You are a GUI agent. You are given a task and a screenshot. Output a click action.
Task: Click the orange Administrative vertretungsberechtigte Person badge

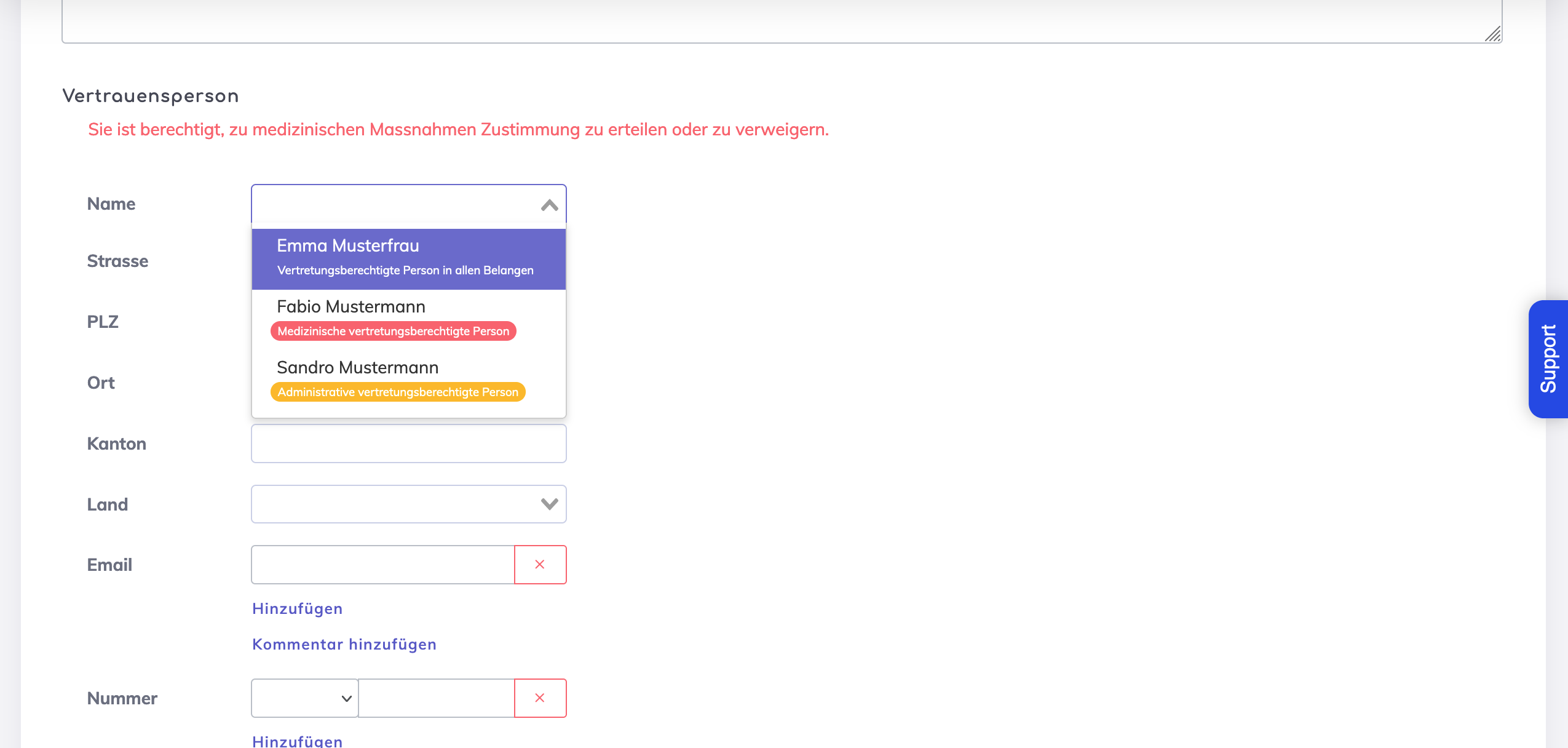coord(397,392)
